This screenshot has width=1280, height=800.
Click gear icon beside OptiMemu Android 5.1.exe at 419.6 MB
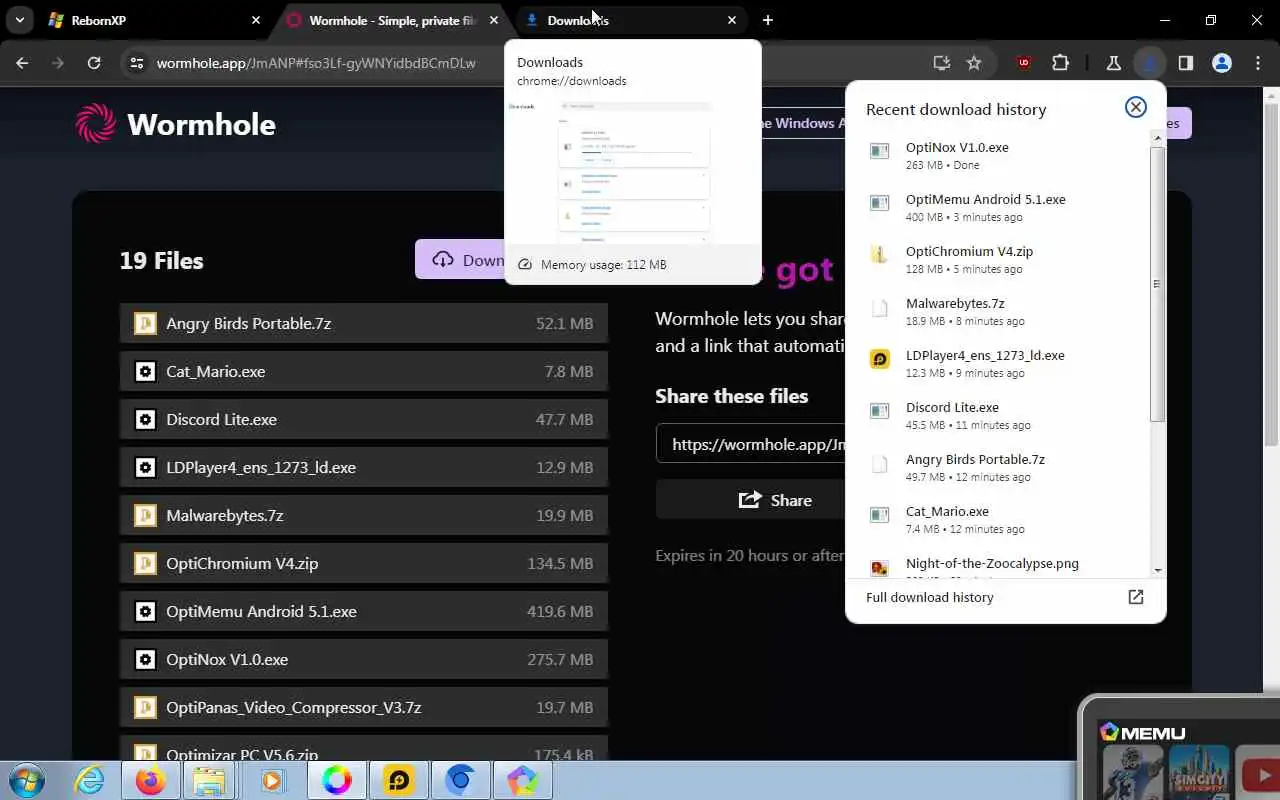145,611
